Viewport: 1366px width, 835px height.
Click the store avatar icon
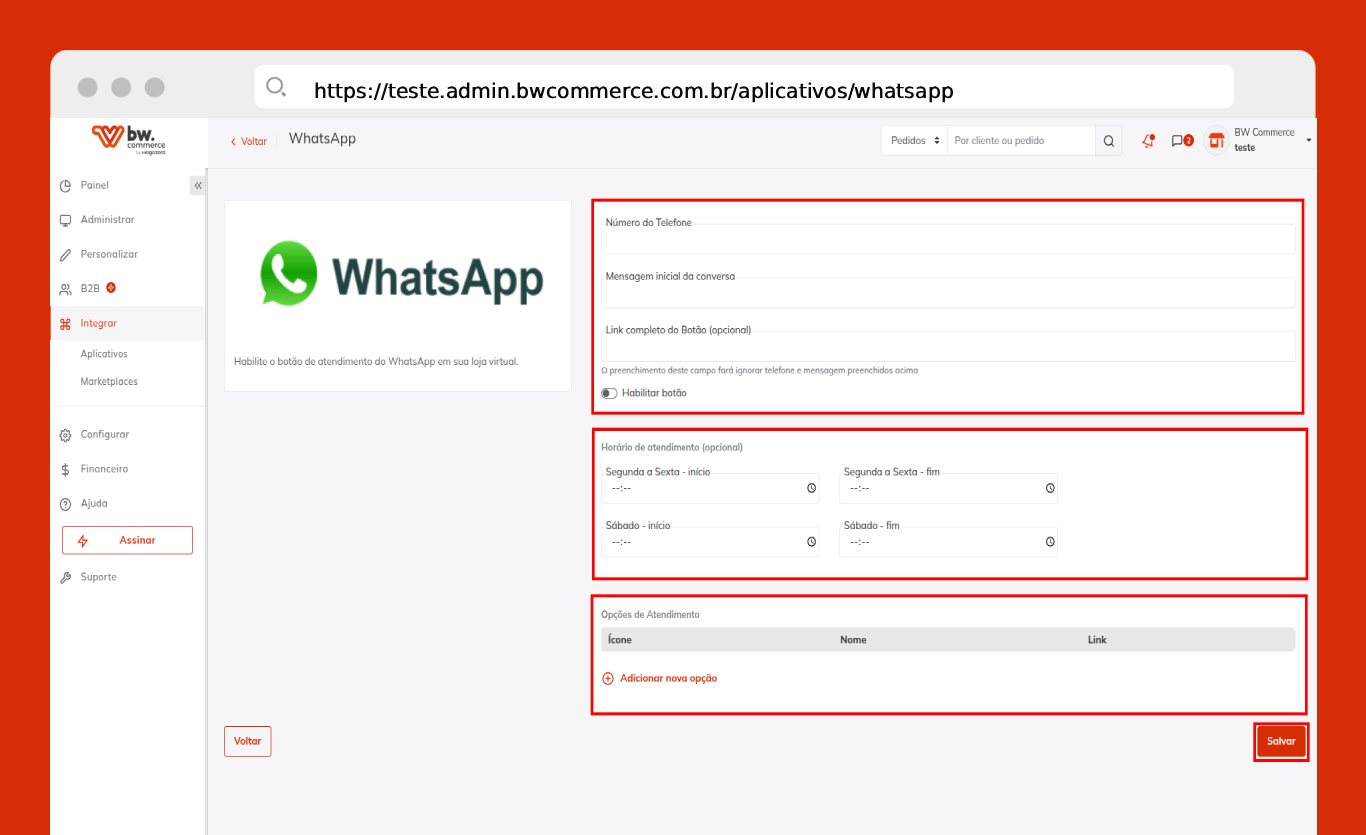(x=1216, y=141)
